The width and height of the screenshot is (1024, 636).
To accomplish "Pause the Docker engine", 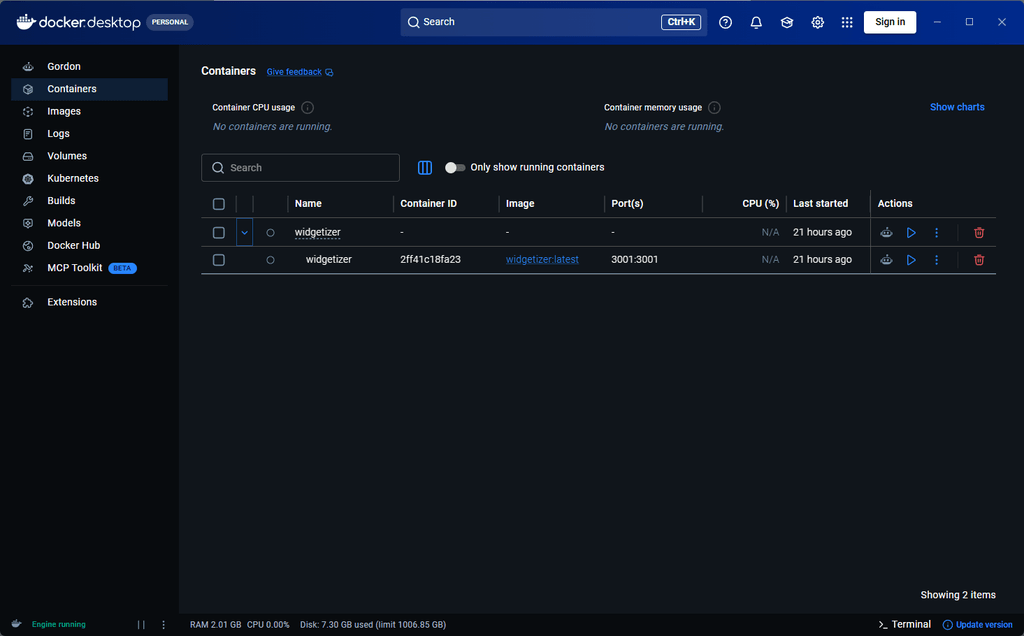I will tap(141, 625).
